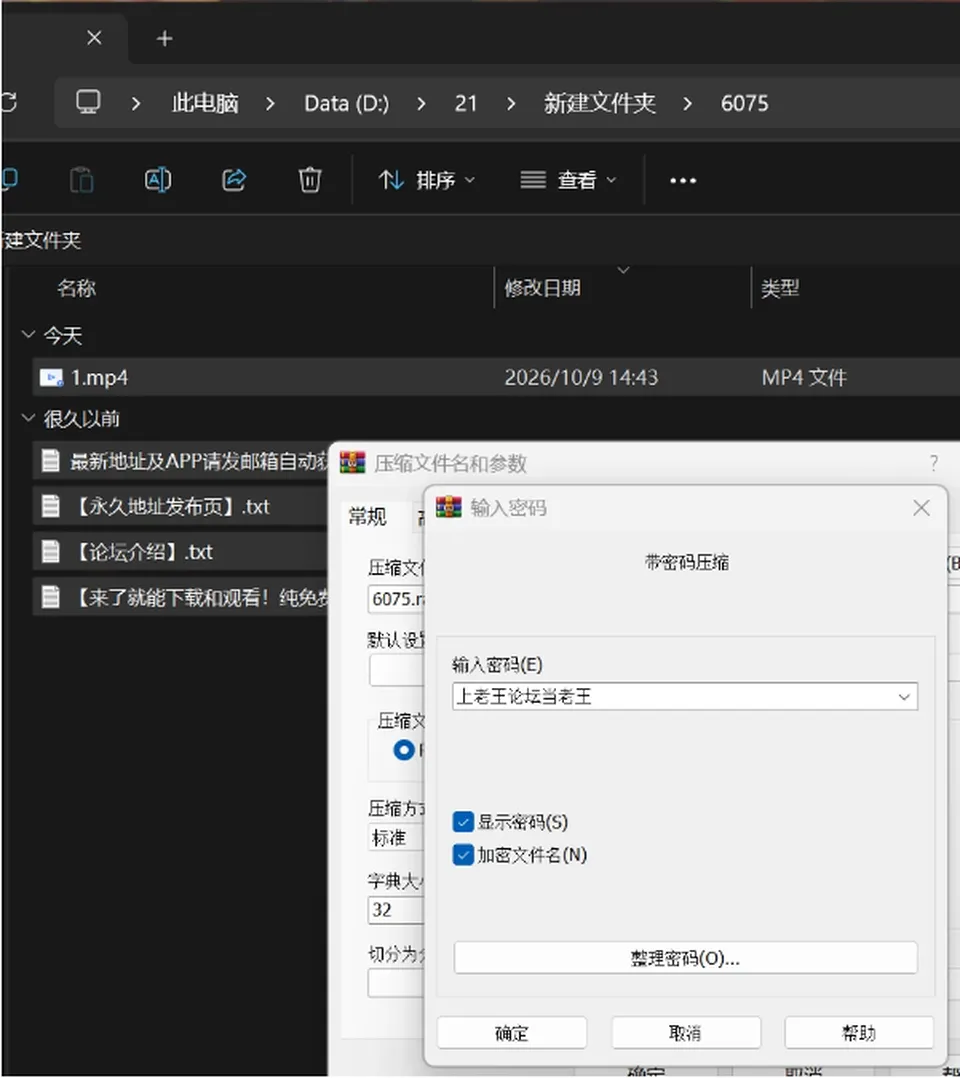Open a new Explorer tab with plus icon
The width and height of the screenshot is (960, 1078).
164,38
